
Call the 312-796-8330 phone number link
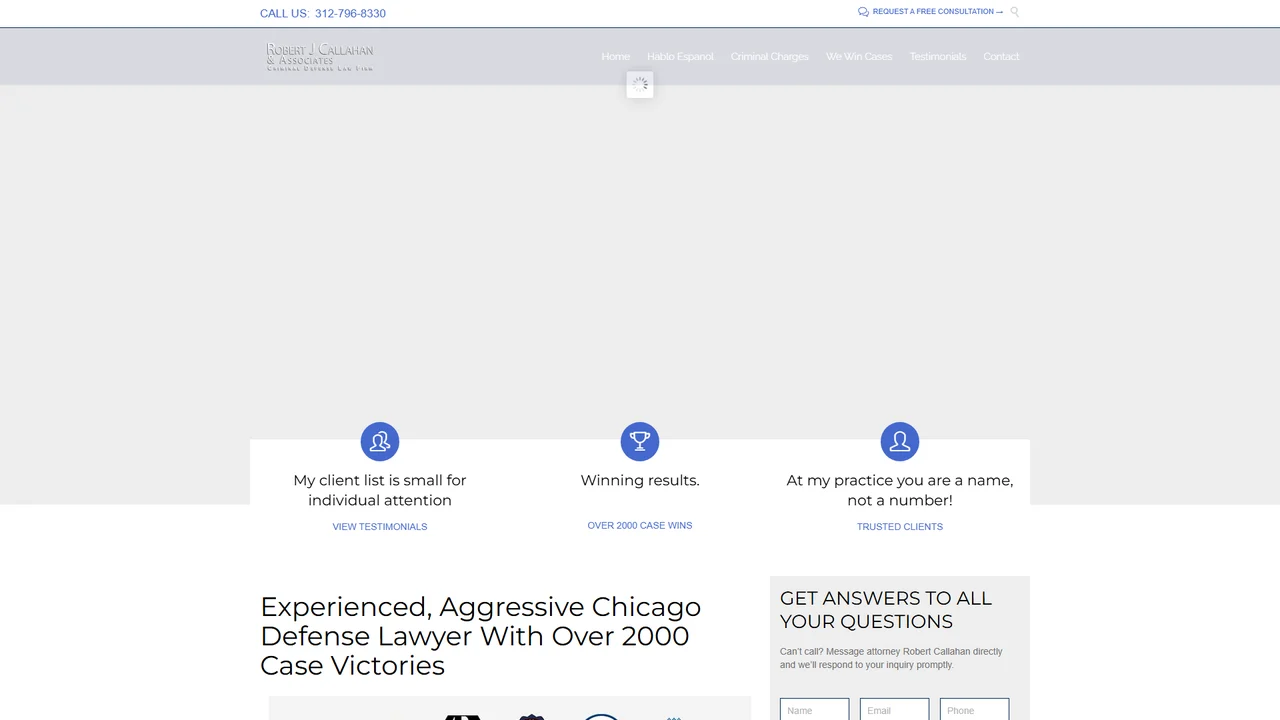point(350,14)
